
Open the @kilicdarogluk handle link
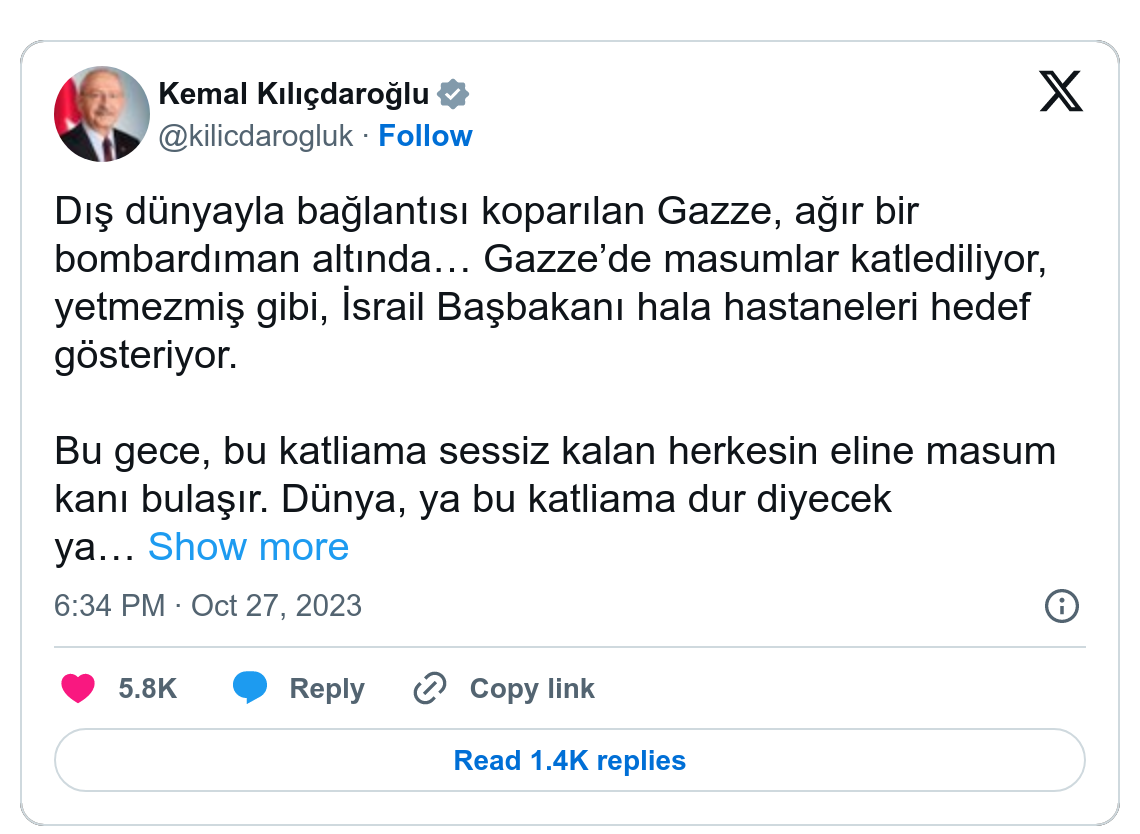click(256, 136)
